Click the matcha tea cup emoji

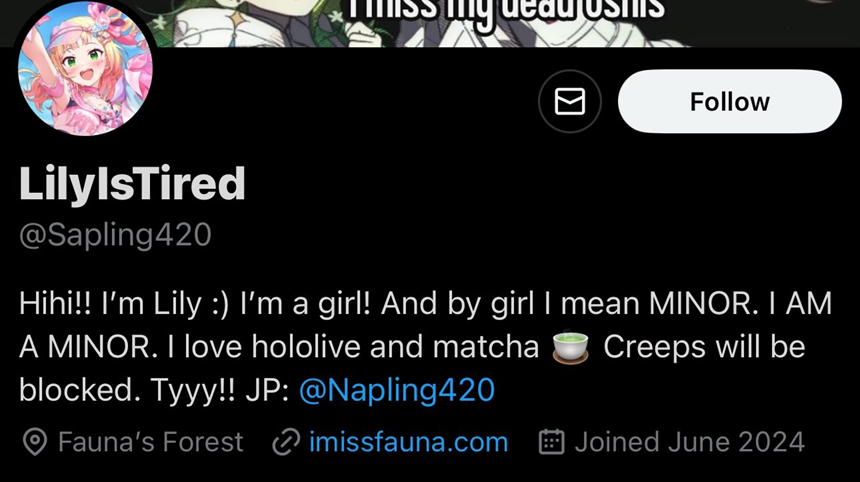point(570,347)
